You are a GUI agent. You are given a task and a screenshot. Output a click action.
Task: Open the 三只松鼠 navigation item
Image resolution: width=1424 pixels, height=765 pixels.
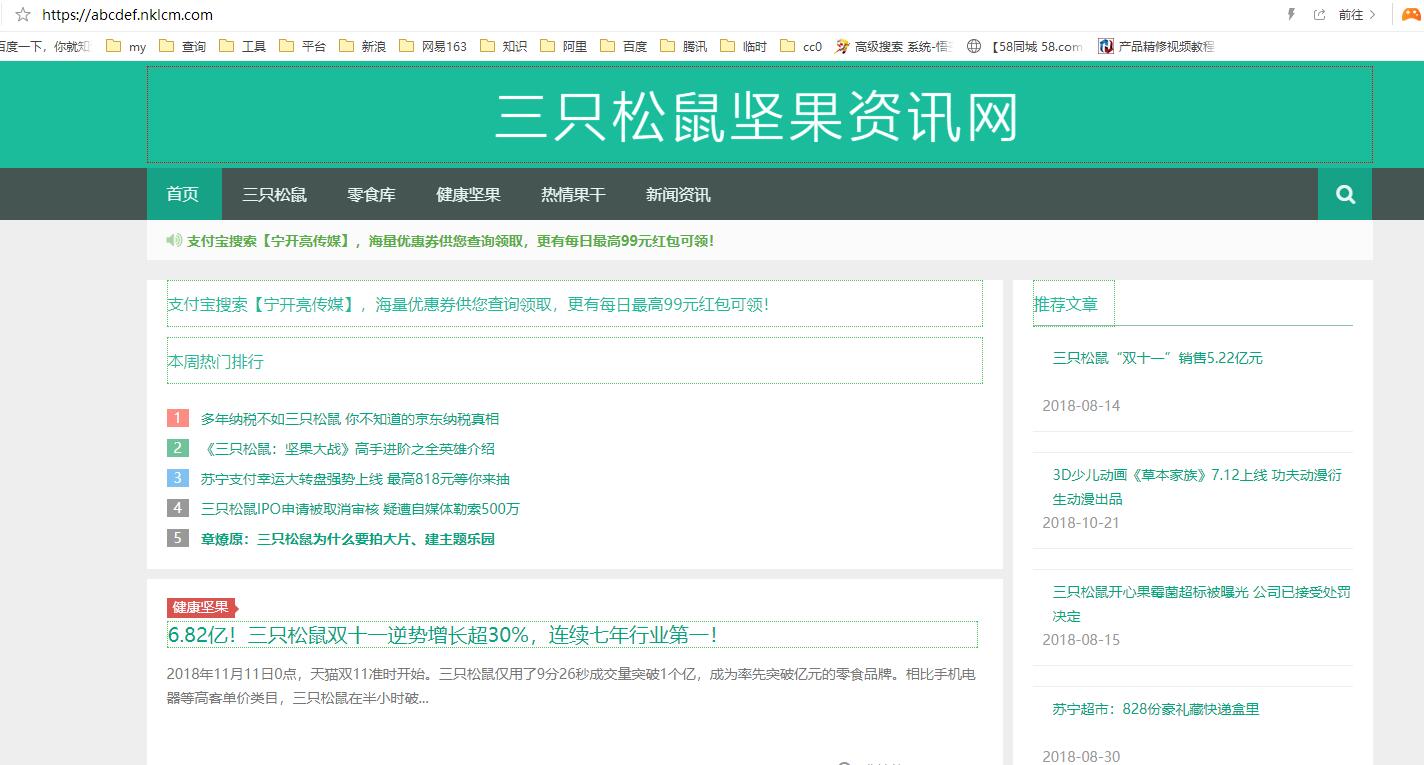[x=274, y=194]
